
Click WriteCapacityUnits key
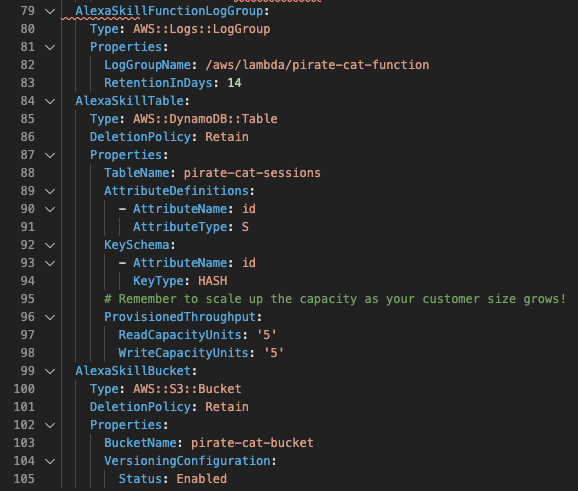[184, 353]
